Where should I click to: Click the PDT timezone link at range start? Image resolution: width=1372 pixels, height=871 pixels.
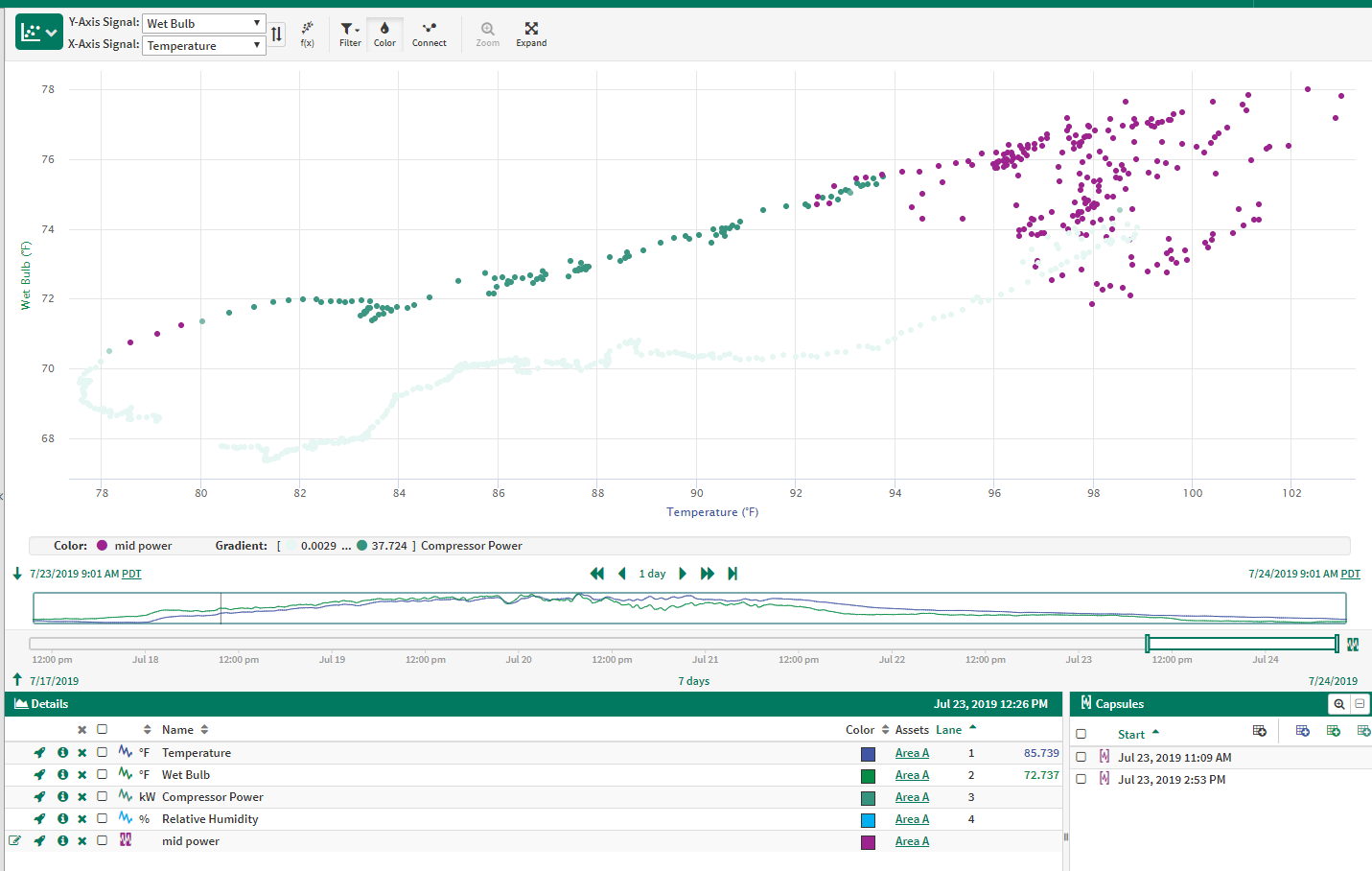(131, 574)
